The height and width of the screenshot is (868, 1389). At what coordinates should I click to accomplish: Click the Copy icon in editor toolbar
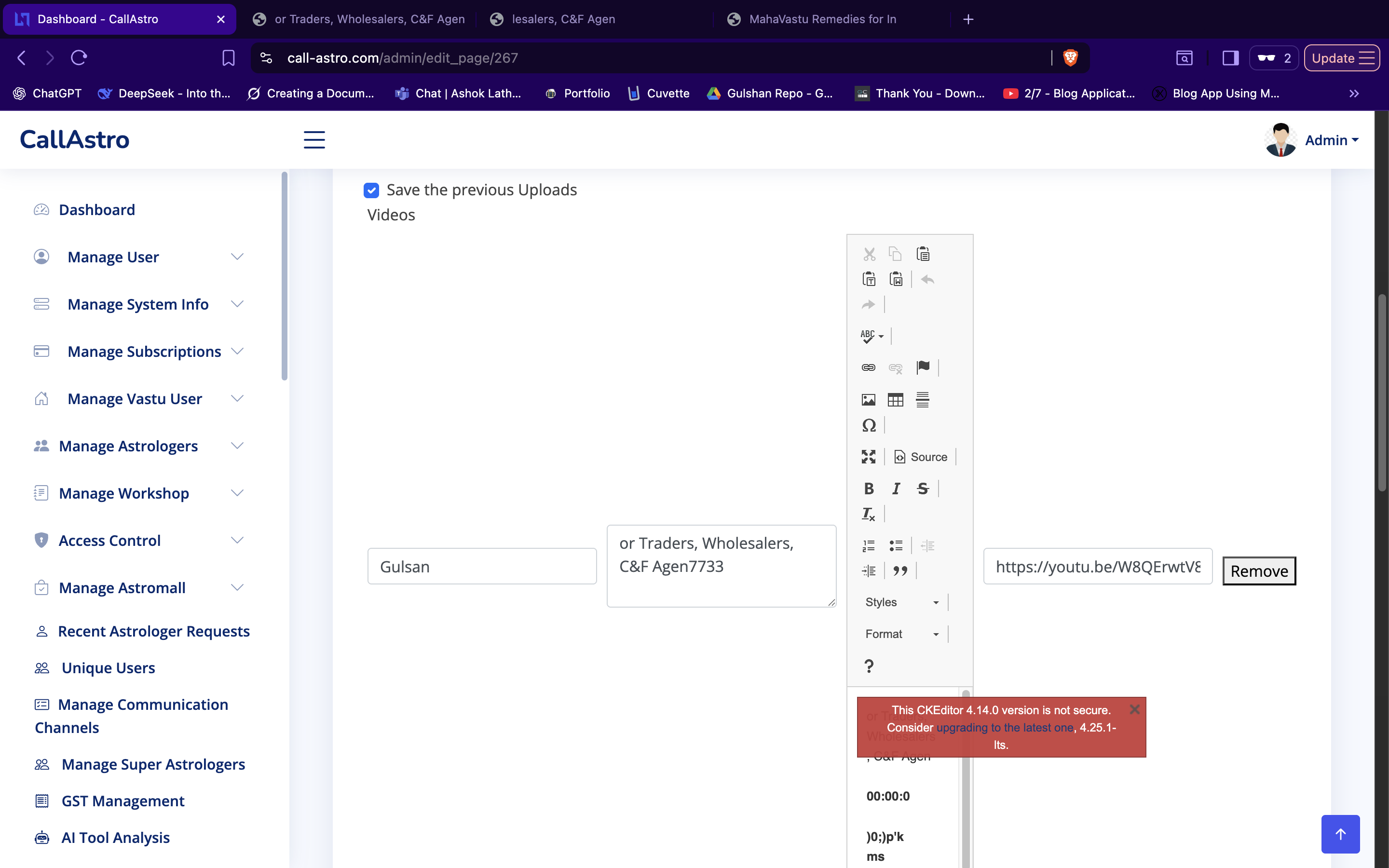(896, 254)
